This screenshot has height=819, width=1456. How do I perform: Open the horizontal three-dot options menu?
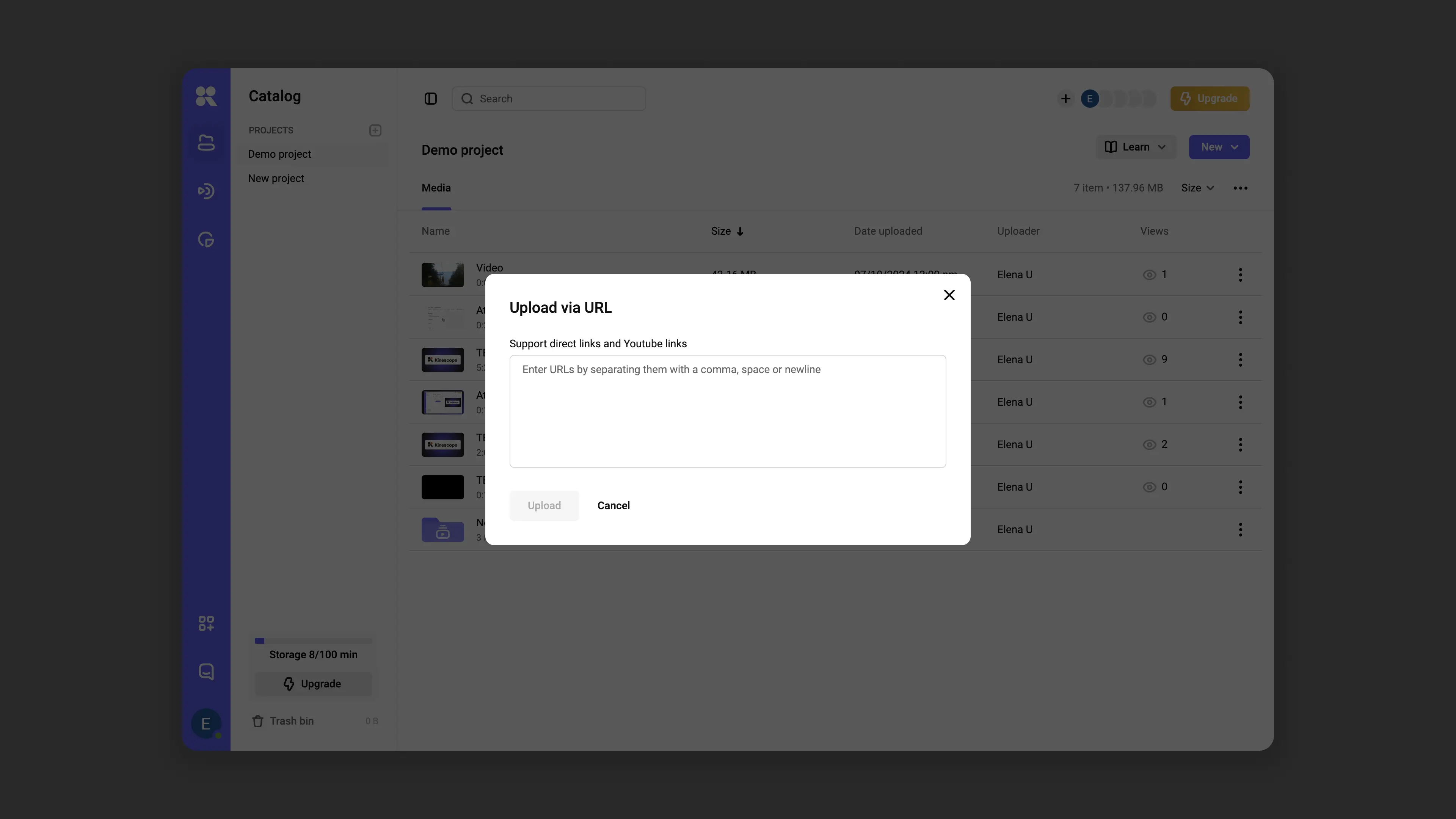tap(1240, 188)
